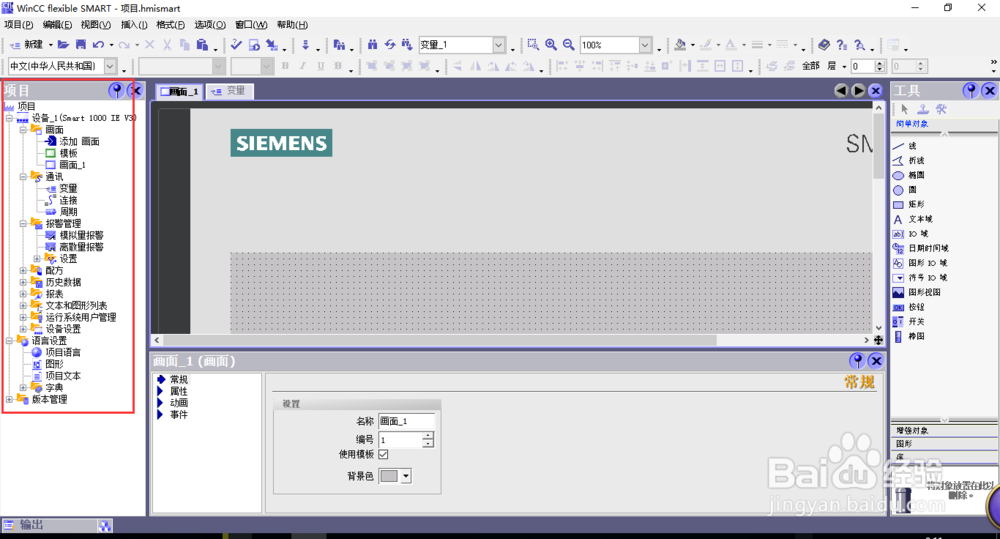This screenshot has height=539, width=1000.
Task: Select 项目语言 in project tree
Action: tap(63, 353)
